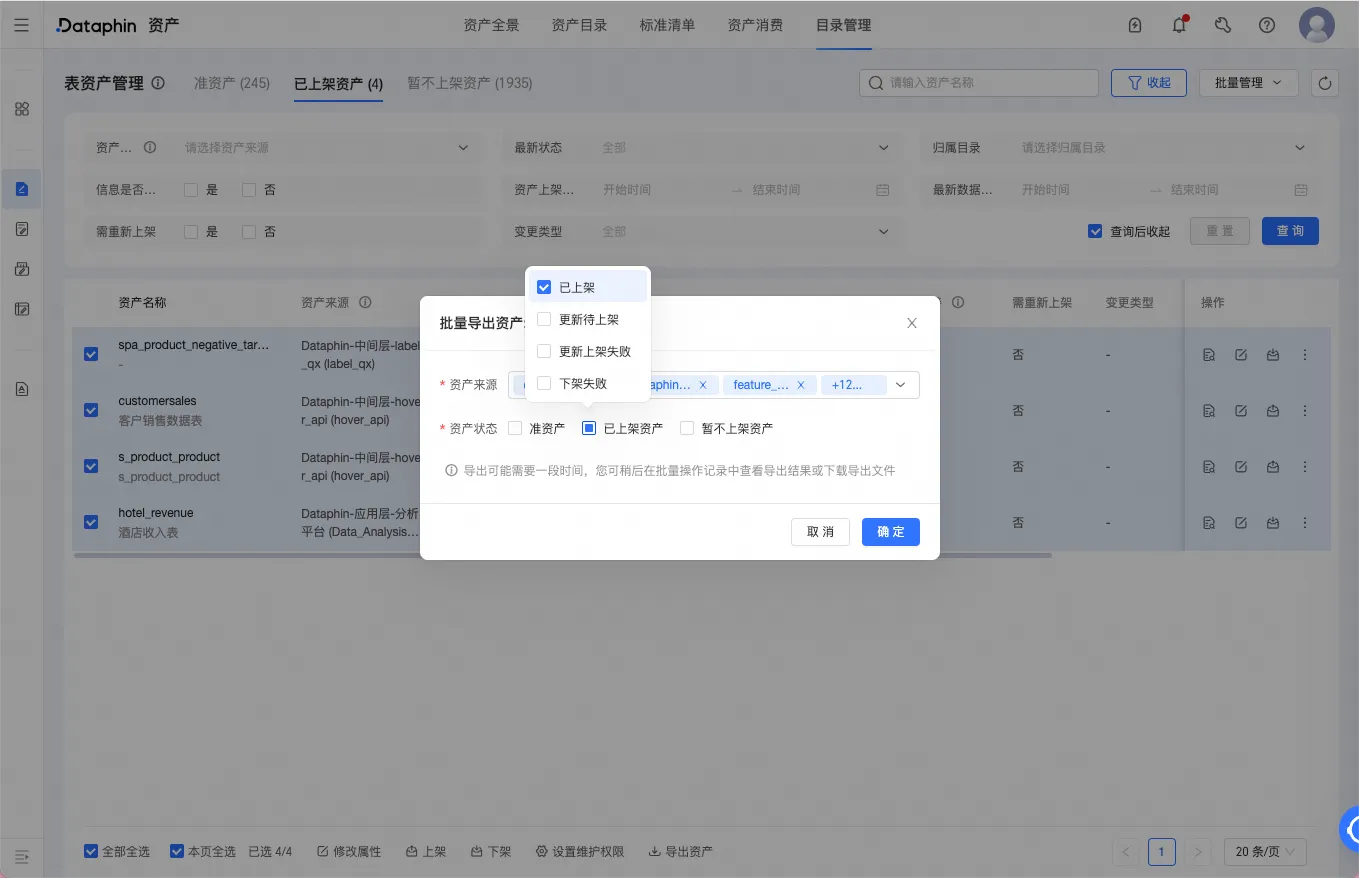
Task: Click 修改属性 in the bottom bar
Action: [x=349, y=852]
